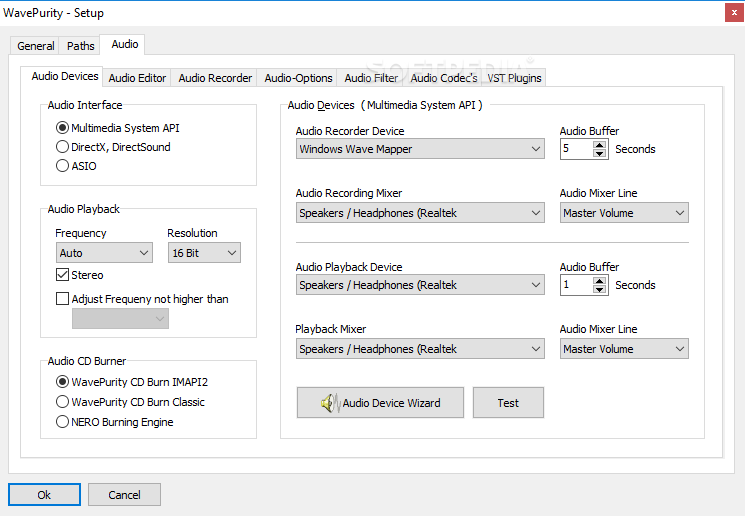
Task: Expand the Playback Mixer dropdown
Action: click(420, 349)
